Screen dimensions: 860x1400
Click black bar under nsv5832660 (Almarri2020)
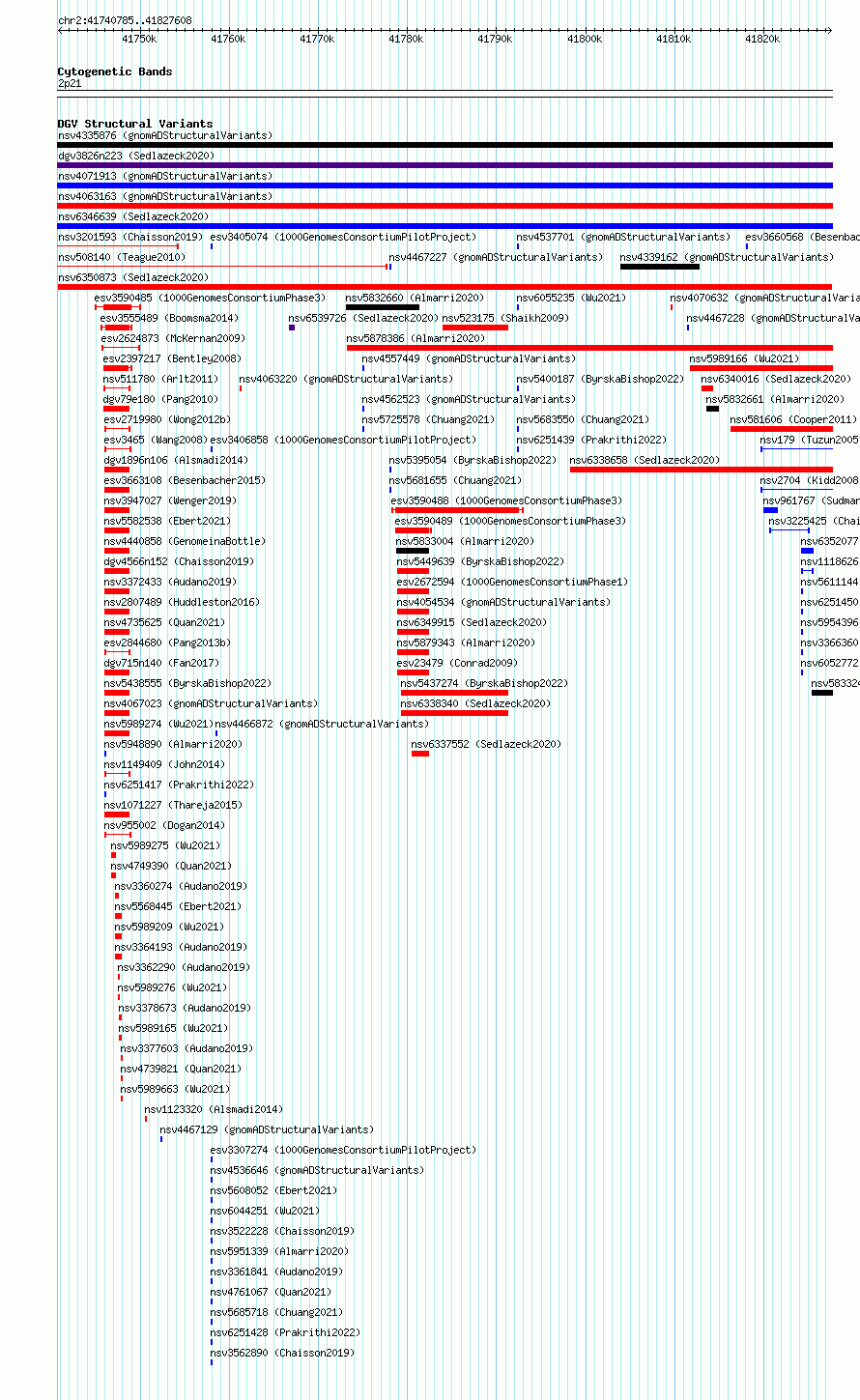[x=383, y=307]
